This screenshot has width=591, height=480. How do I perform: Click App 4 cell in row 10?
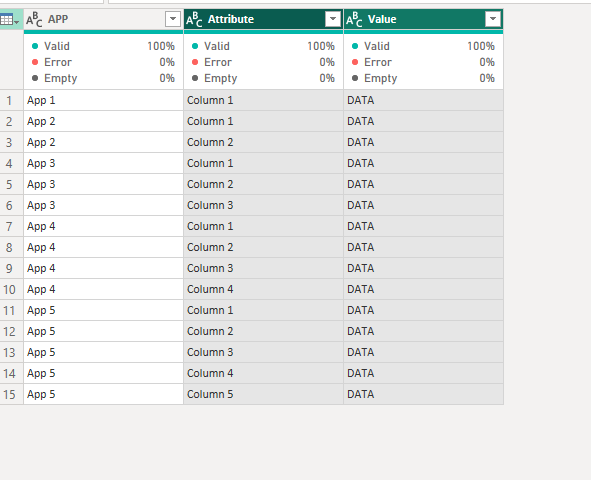tap(103, 289)
